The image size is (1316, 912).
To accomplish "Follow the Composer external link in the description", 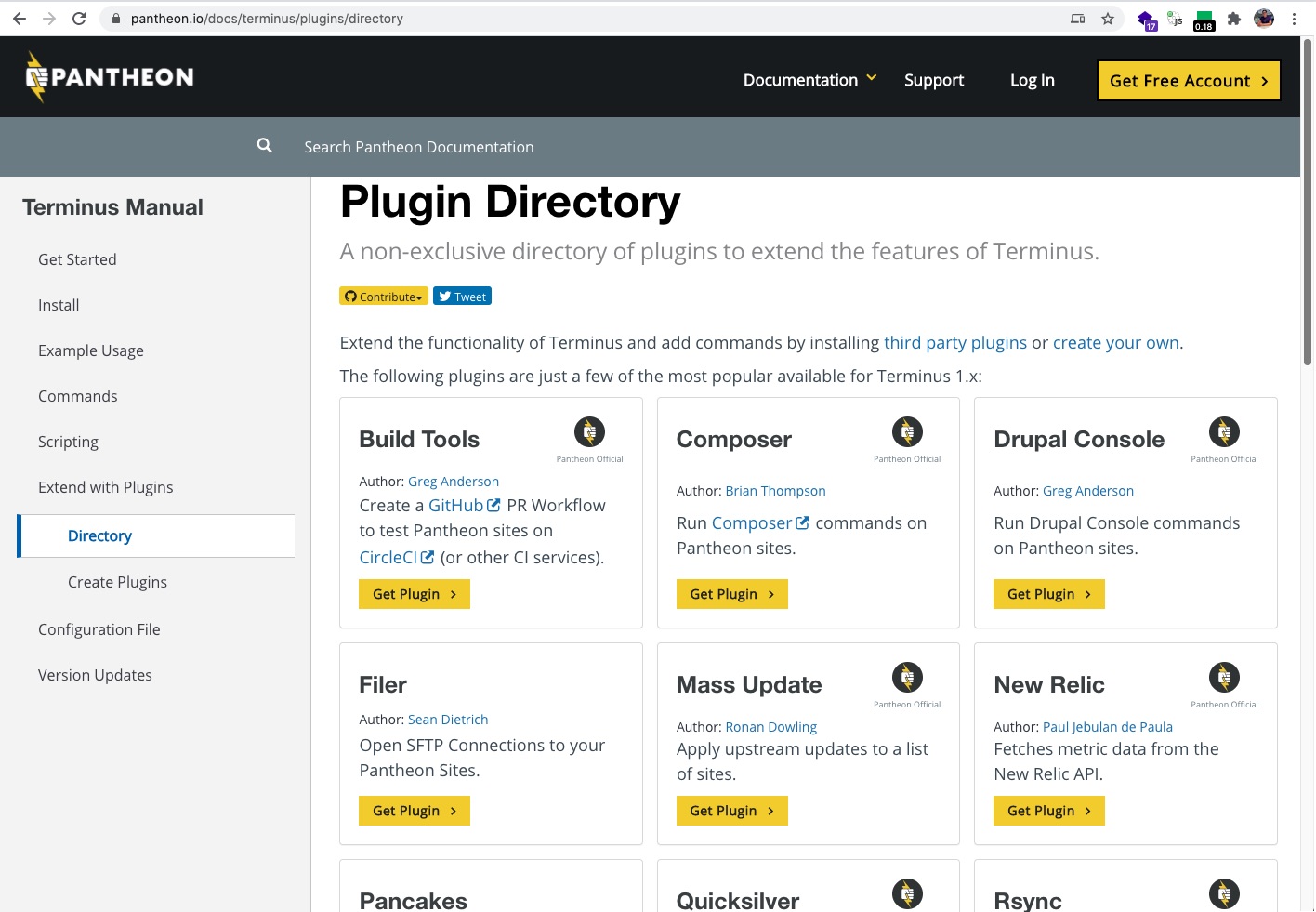I will (761, 523).
